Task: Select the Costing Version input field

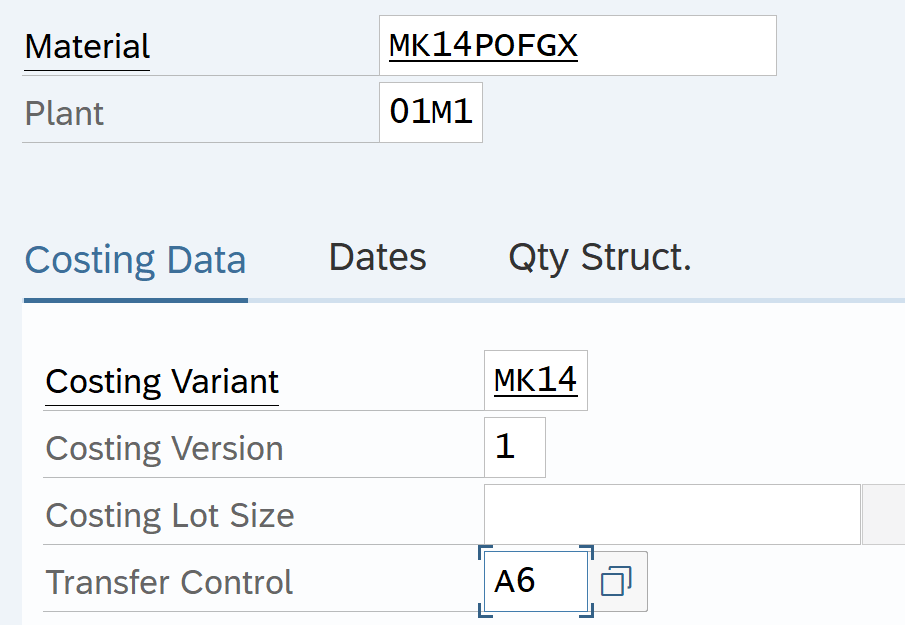Action: [x=515, y=448]
